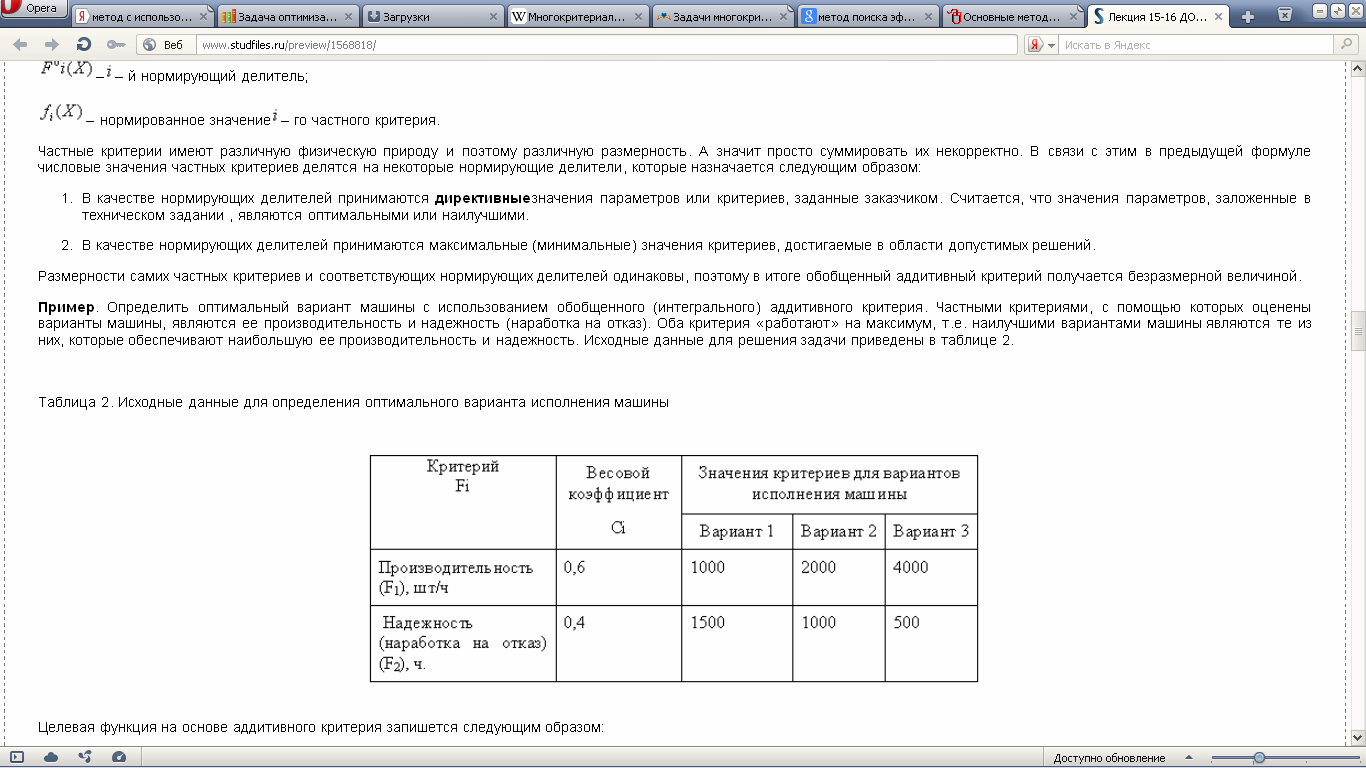Screen dimensions: 1366x768
Task: Open the Opera main menu button
Action: point(34,9)
